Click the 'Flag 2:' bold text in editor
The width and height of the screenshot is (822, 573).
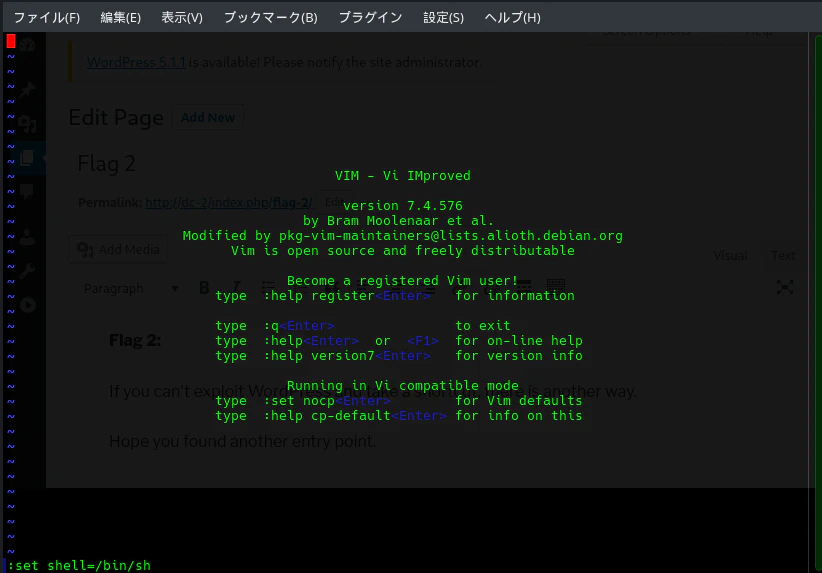(135, 341)
